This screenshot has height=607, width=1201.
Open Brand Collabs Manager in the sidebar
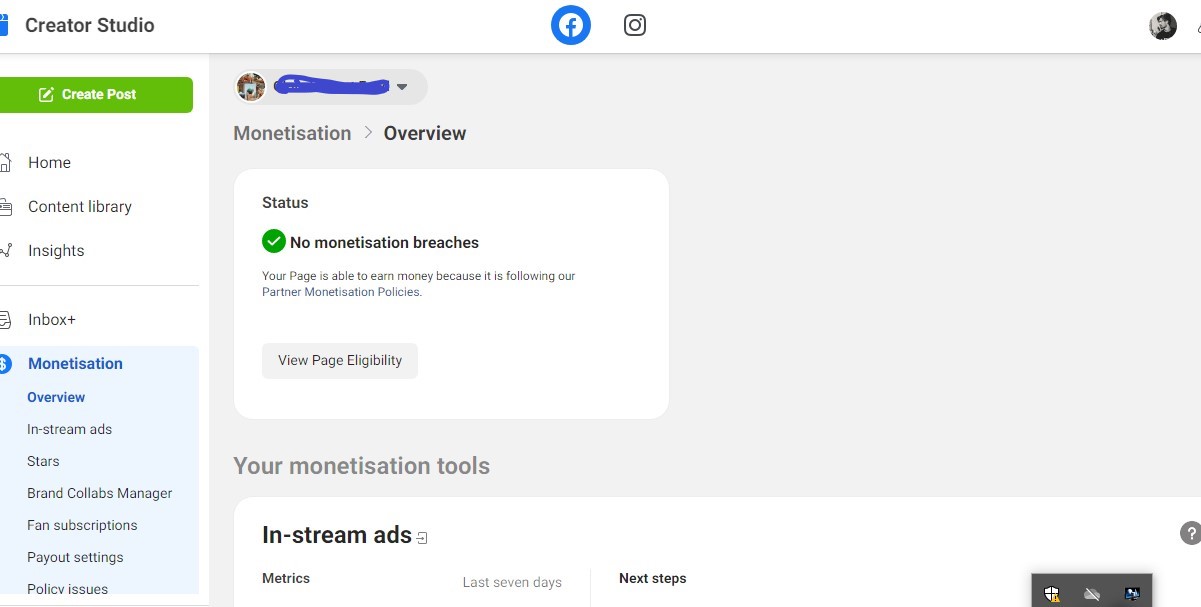[x=99, y=493]
